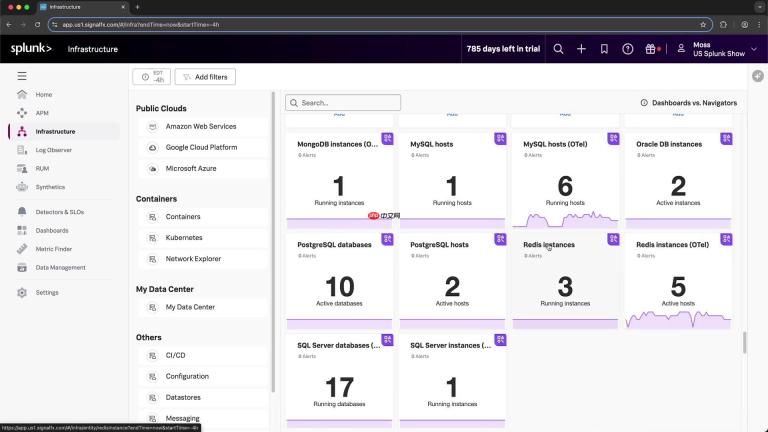Click the round side panel button
Screen dimensions: 768x432
[758, 76]
